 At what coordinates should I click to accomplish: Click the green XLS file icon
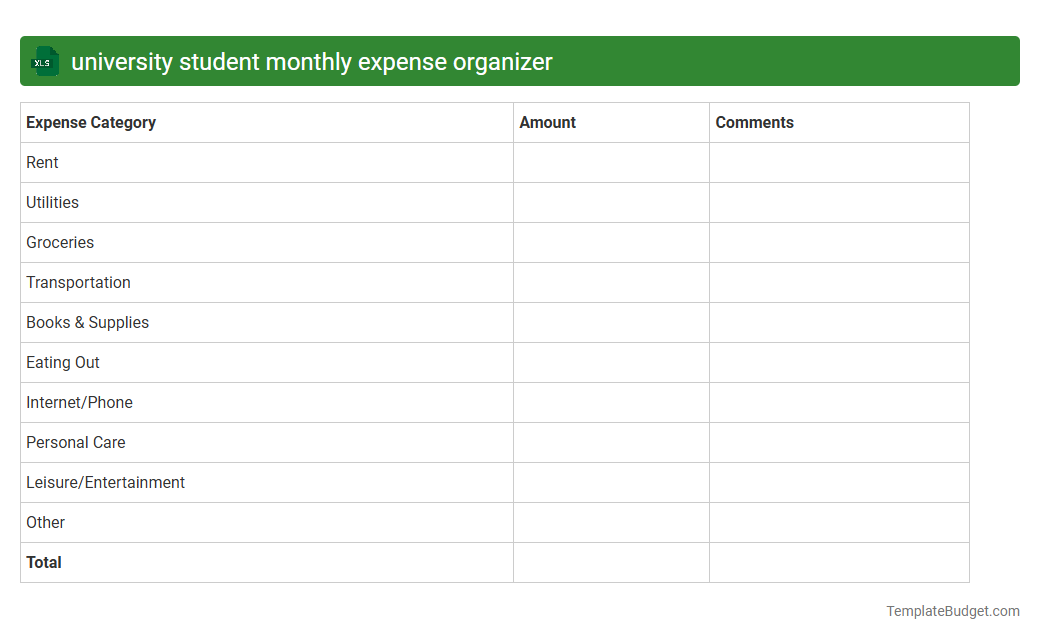click(x=44, y=61)
